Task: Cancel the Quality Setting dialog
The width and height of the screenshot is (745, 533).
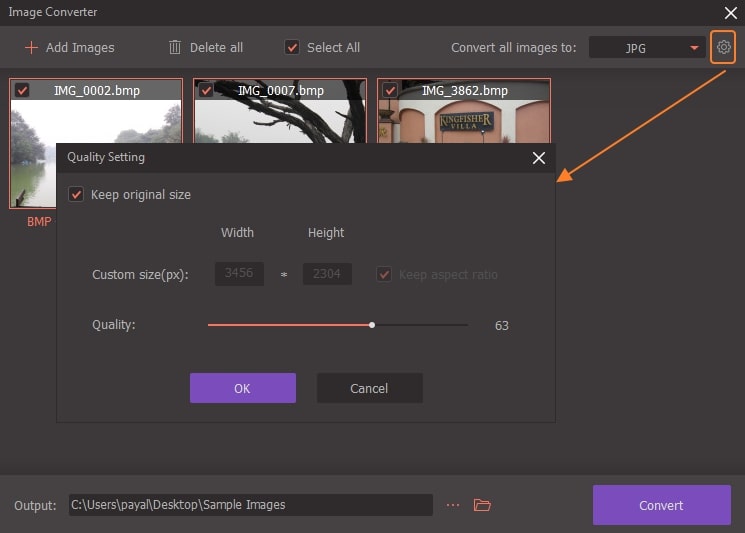Action: 369,388
